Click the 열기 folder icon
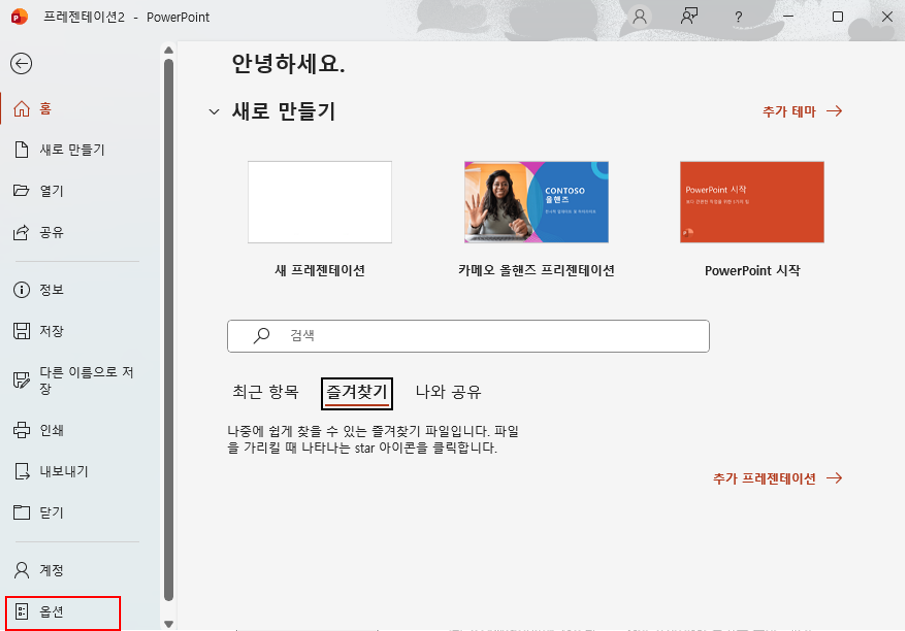This screenshot has height=631, width=905. (21, 191)
